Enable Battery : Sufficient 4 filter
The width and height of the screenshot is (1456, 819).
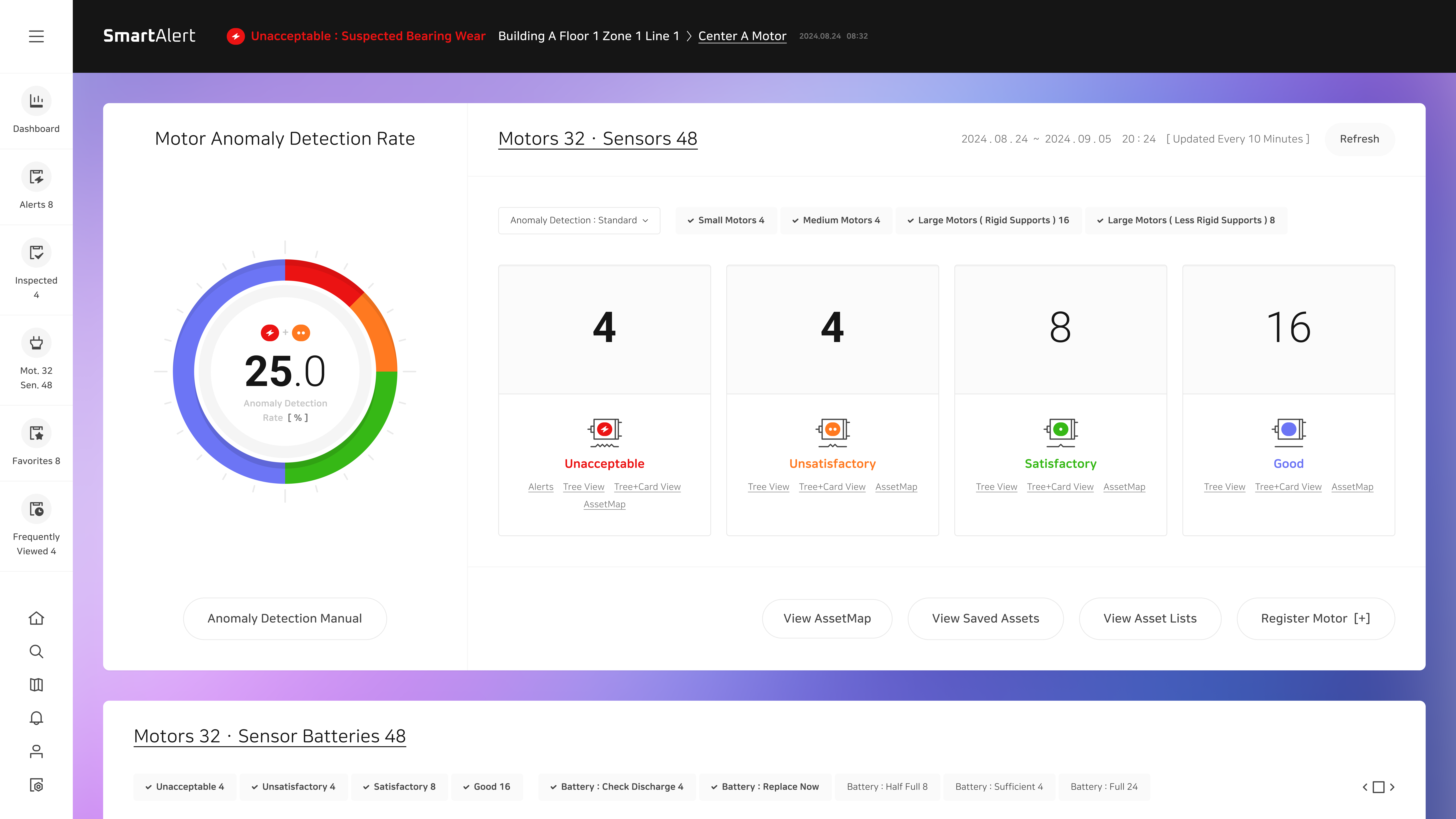[x=999, y=787]
